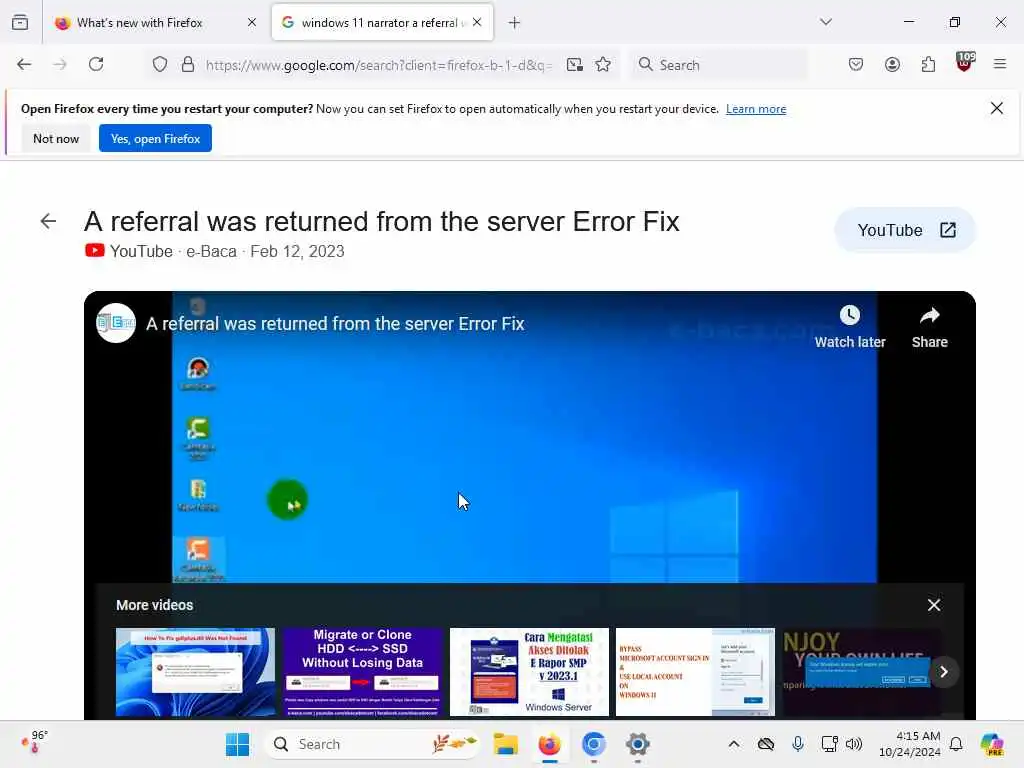Click the e-Baca channel avatar in player
1024x768 pixels.
click(x=116, y=323)
